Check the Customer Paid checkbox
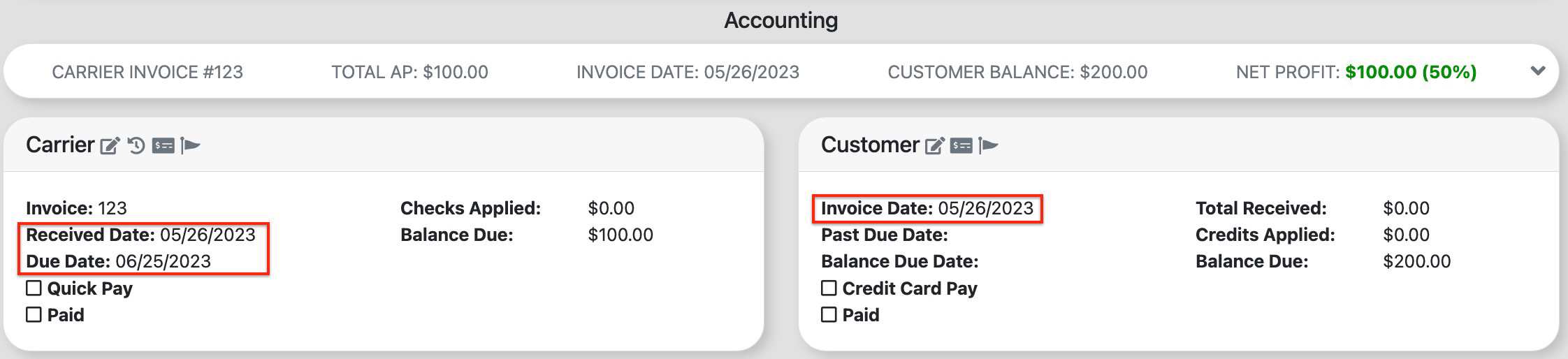This screenshot has width=1568, height=359. pos(829,314)
